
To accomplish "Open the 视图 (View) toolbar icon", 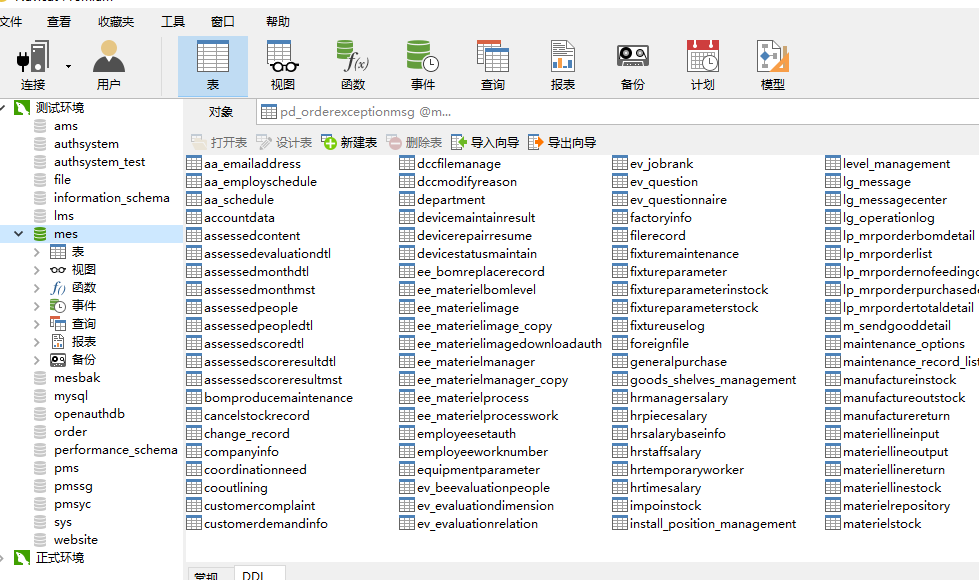I will 283,66.
